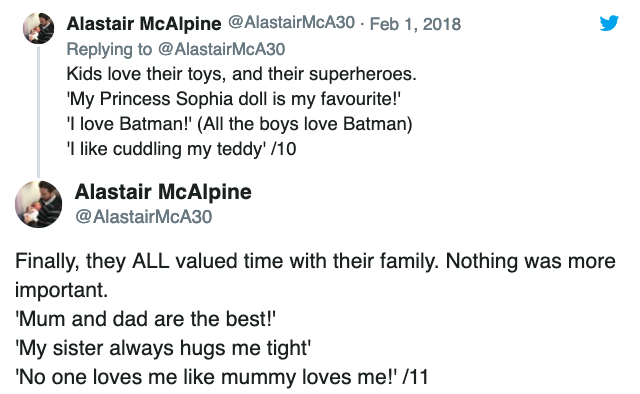The image size is (640, 394).
Task: Select the @AlastairMcA30 handle beside the top name
Action: [x=291, y=22]
